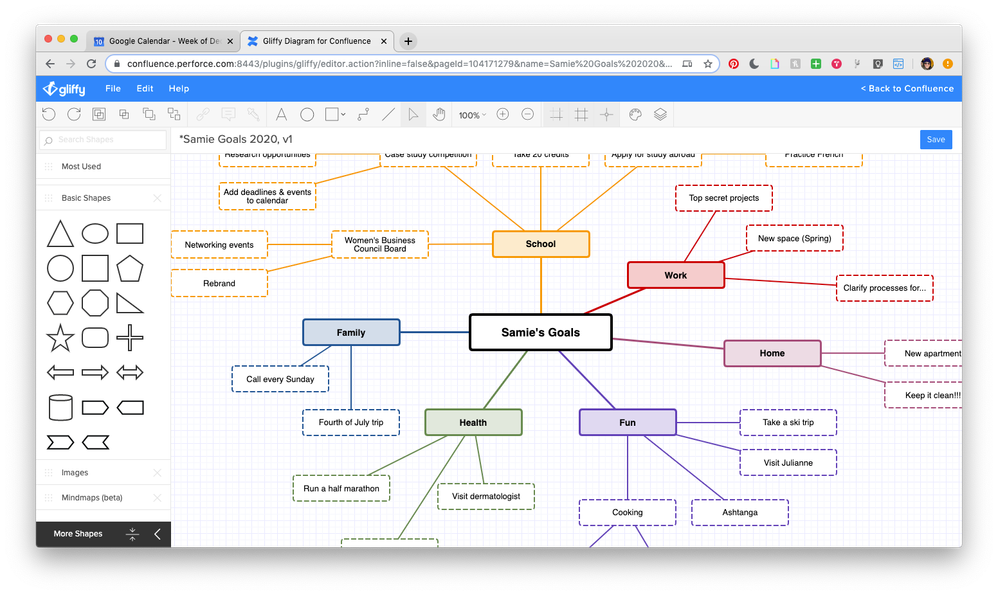Select the Ellipse drawing tool
Viewport: 998px width, 595px height.
click(x=307, y=114)
